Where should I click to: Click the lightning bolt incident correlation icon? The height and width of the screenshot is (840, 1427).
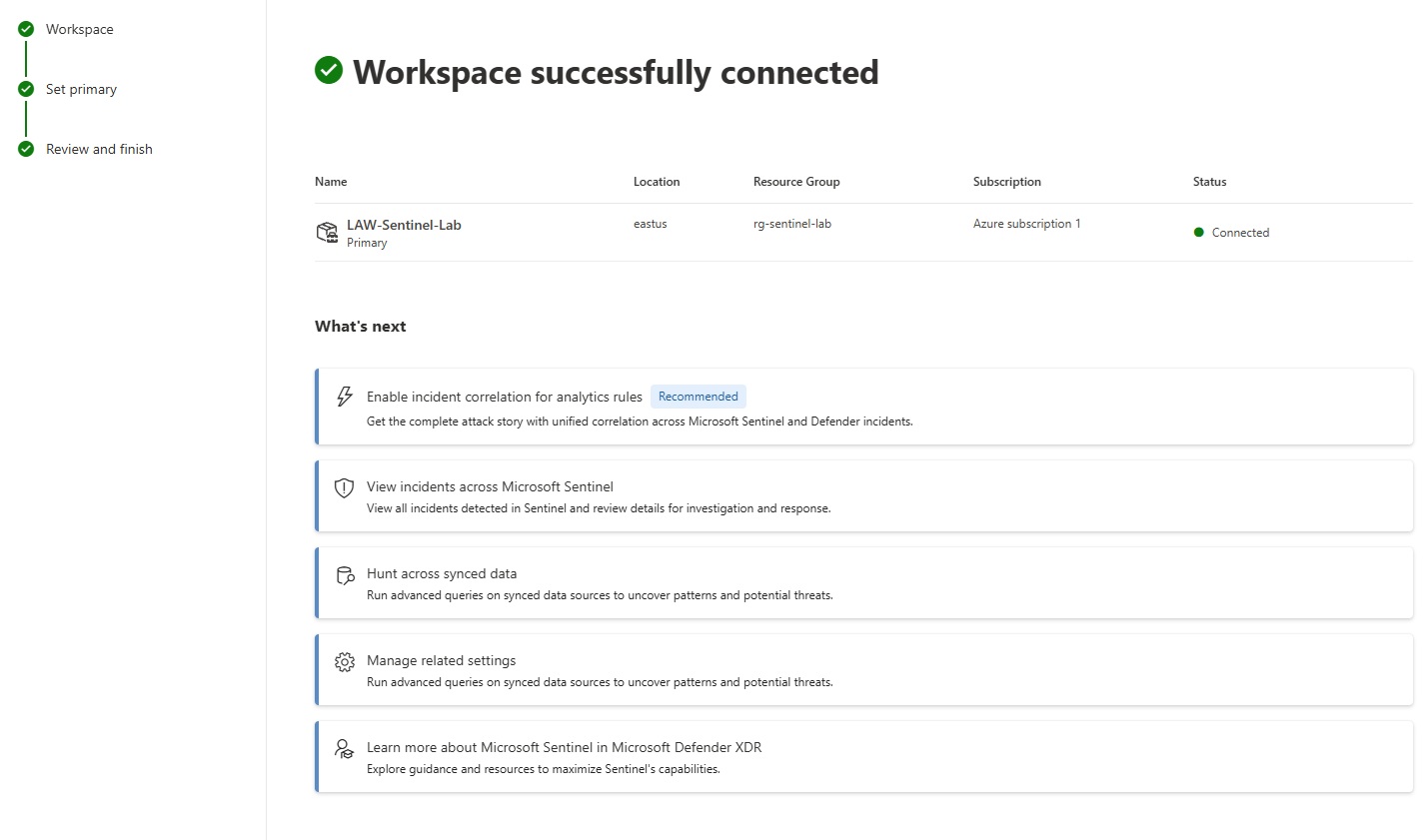(345, 397)
